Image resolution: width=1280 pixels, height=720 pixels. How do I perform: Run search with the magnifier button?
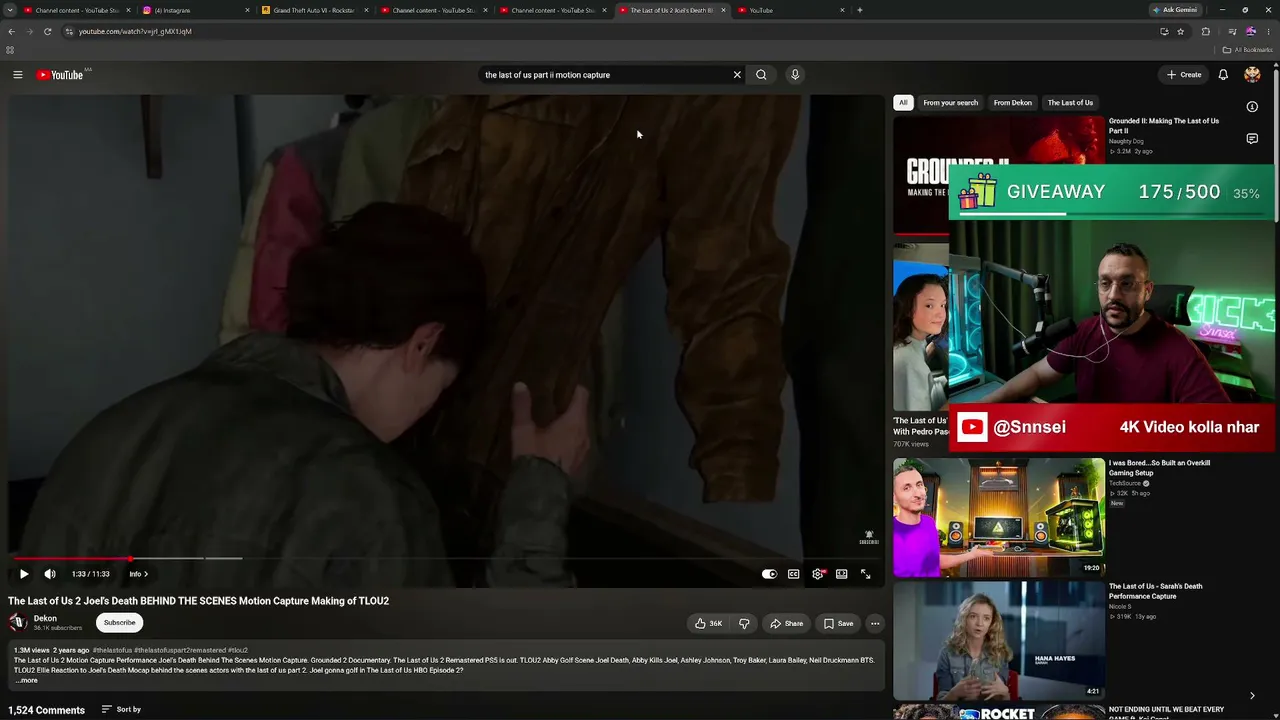point(761,75)
